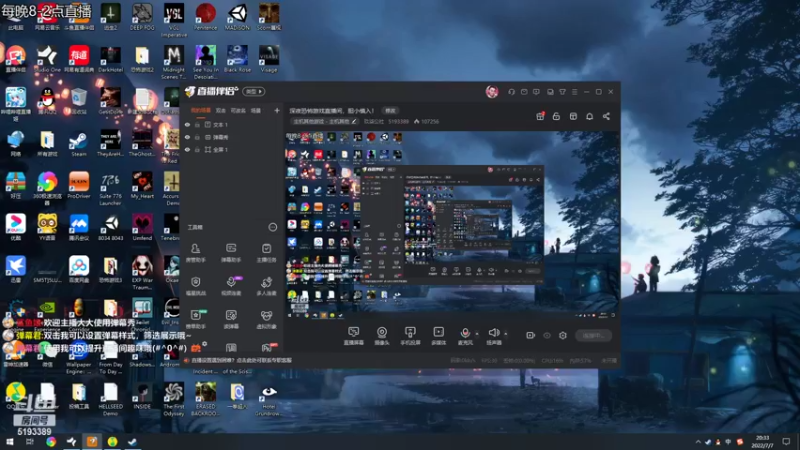The height and width of the screenshot is (450, 800).
Task: Switch to the second scene tab
Action: (x=220, y=110)
